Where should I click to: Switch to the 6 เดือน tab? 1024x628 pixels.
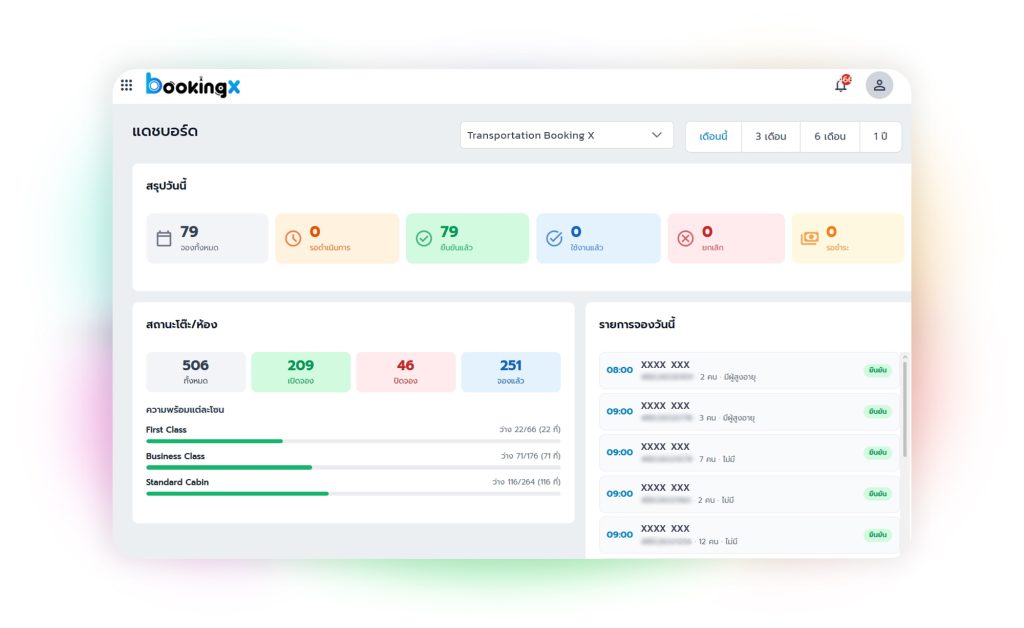point(830,137)
